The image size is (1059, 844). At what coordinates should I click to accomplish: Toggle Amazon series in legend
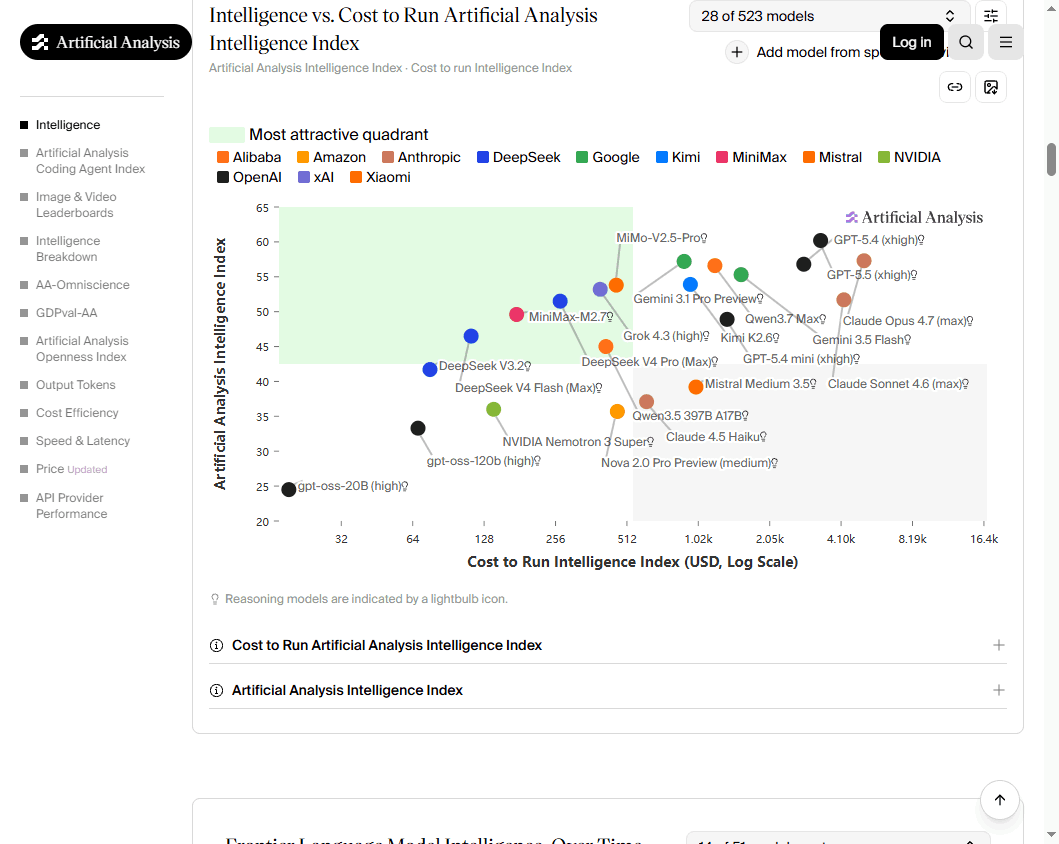[331, 157]
